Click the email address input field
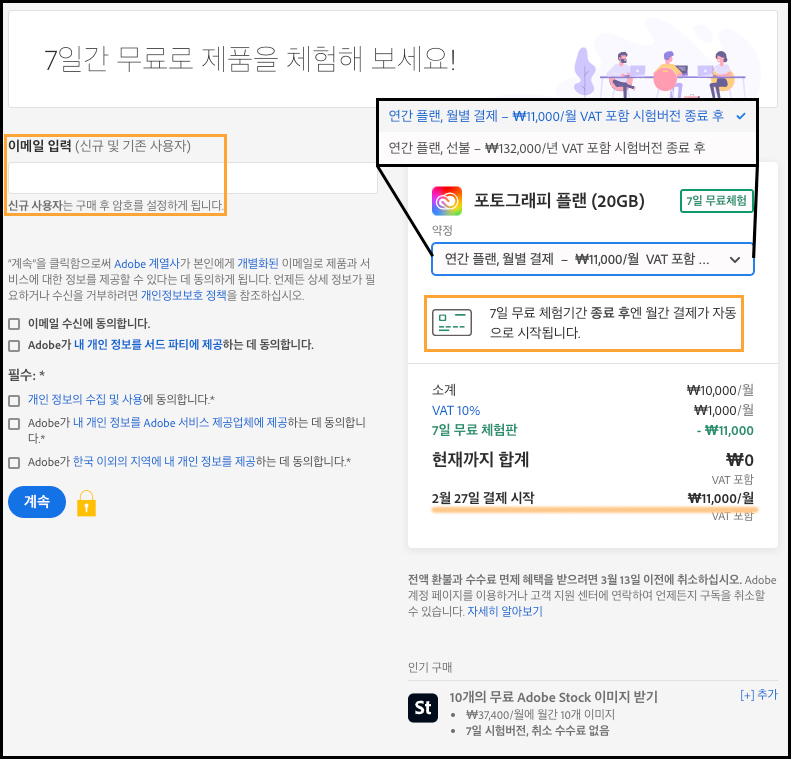This screenshot has width=791, height=759. point(192,178)
